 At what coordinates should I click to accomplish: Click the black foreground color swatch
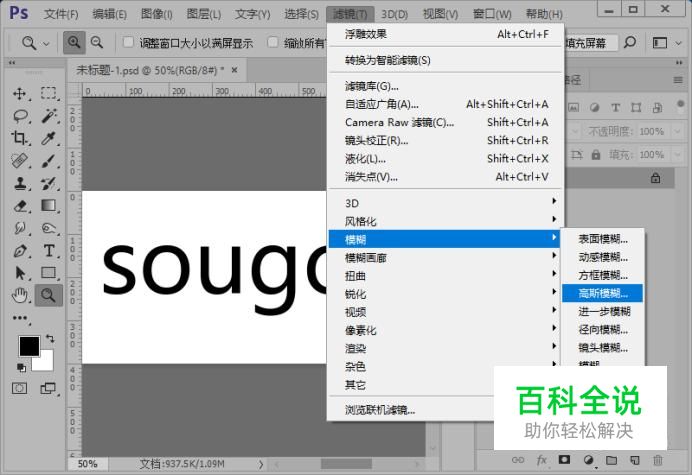[x=29, y=346]
